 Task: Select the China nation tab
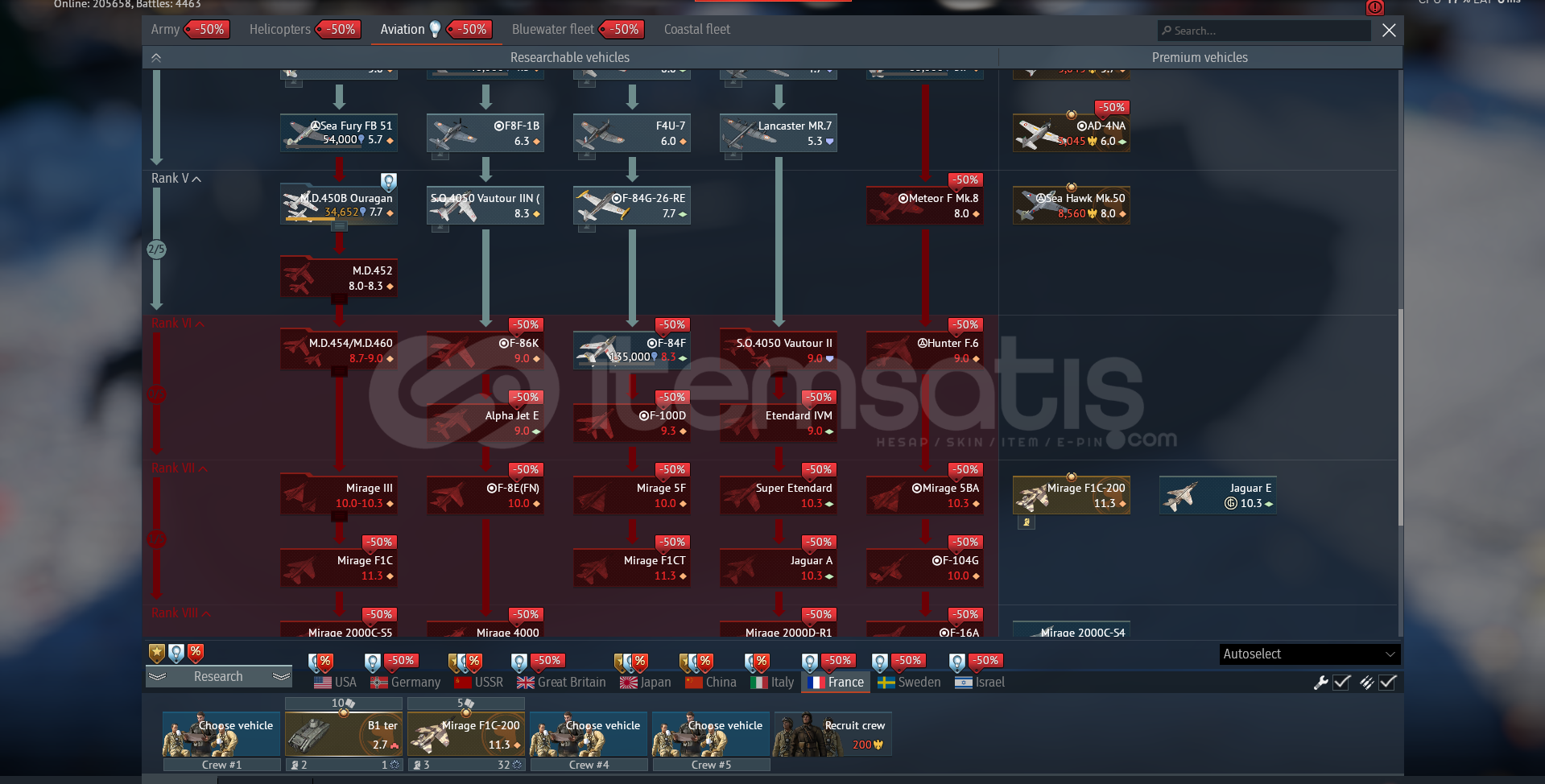(711, 682)
